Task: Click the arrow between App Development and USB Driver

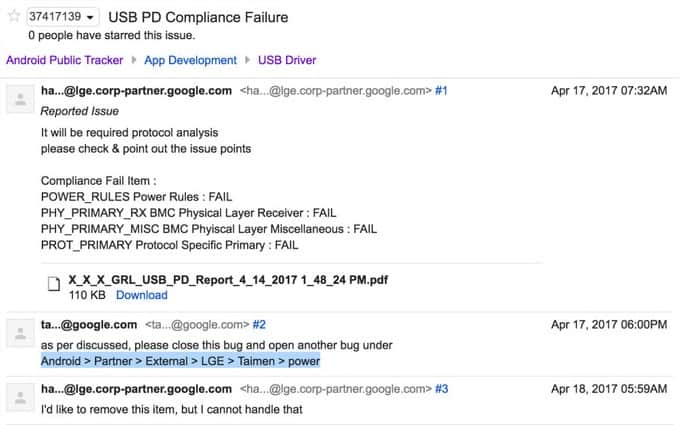Action: (x=247, y=59)
